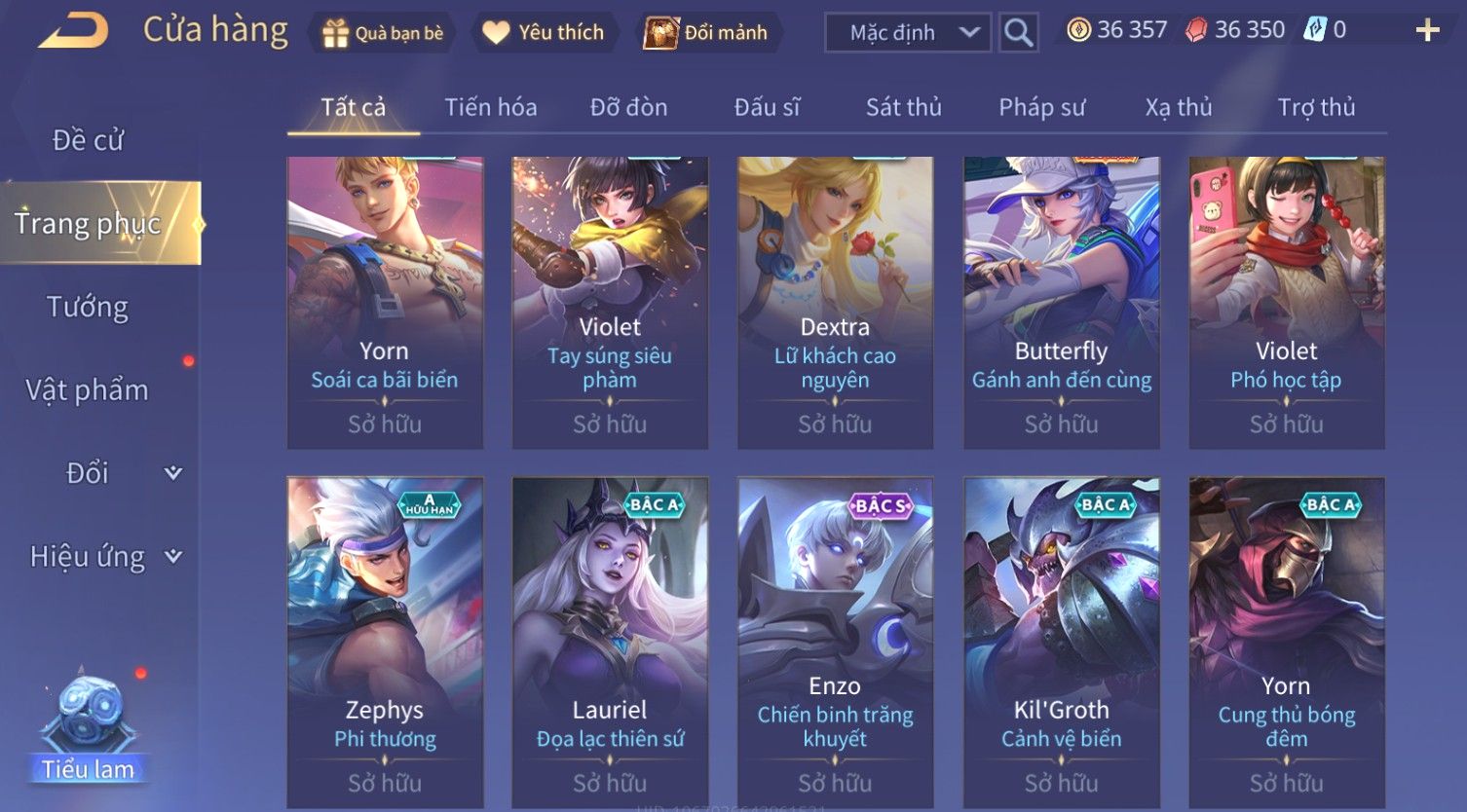Viewport: 1467px width, 812px height.
Task: Switch to the Sát thủ tab
Action: click(903, 107)
